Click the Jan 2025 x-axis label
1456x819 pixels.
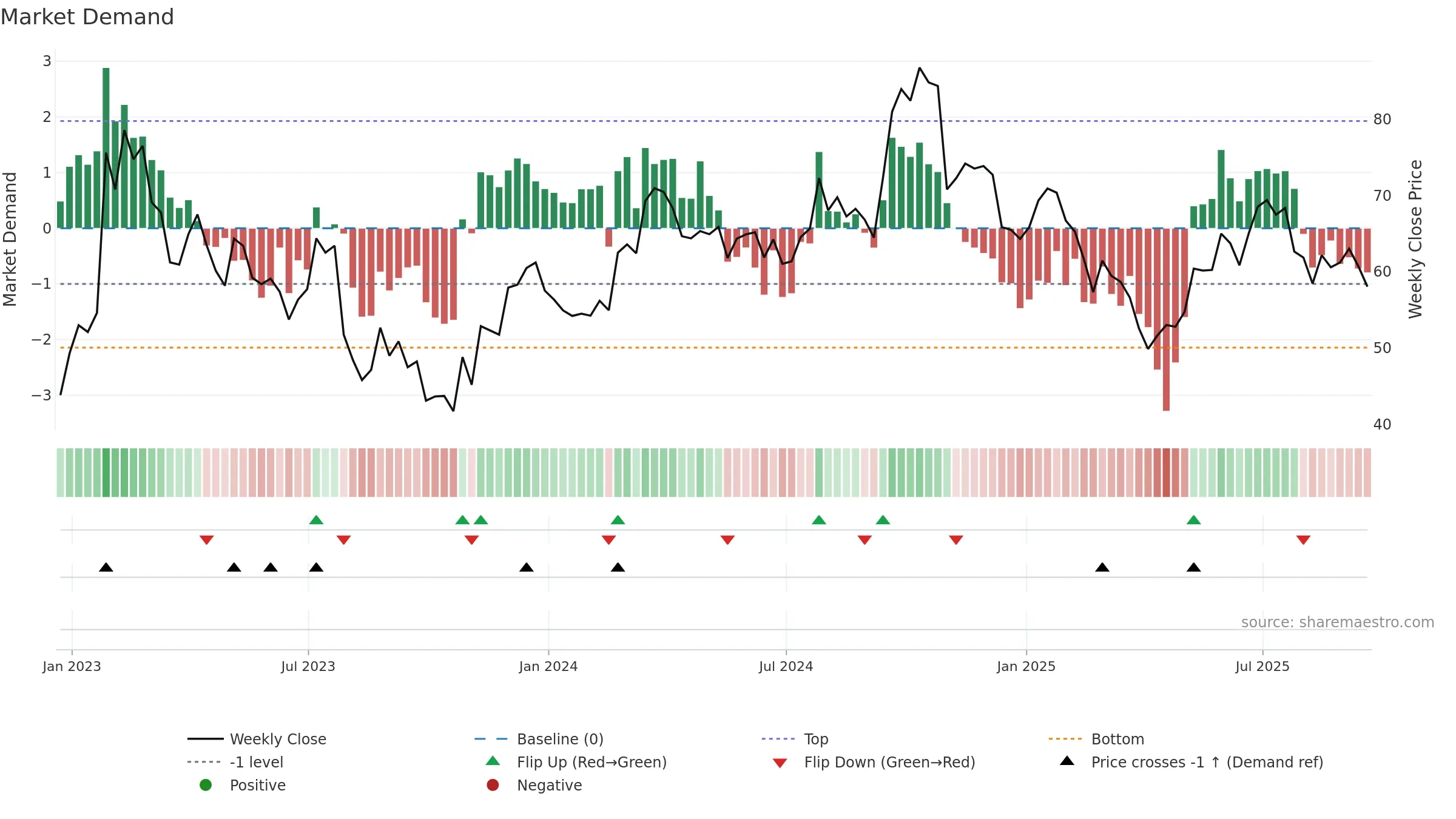pyautogui.click(x=1026, y=666)
